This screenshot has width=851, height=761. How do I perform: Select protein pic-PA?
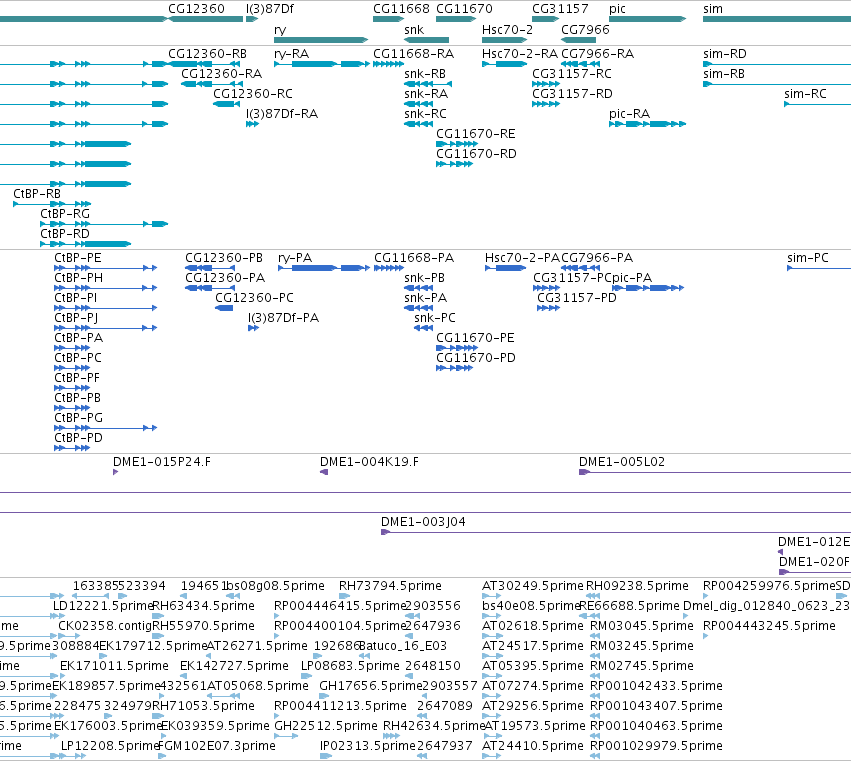(632, 278)
